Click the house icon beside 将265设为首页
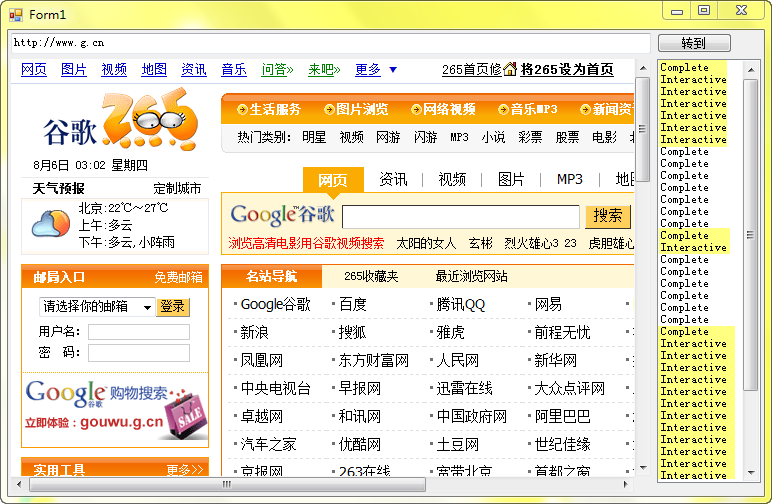 tap(510, 69)
